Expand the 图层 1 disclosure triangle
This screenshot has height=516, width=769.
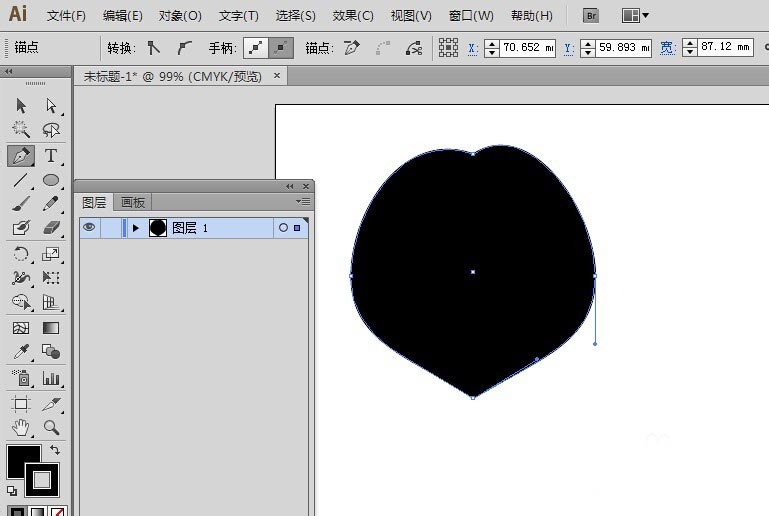point(136,228)
